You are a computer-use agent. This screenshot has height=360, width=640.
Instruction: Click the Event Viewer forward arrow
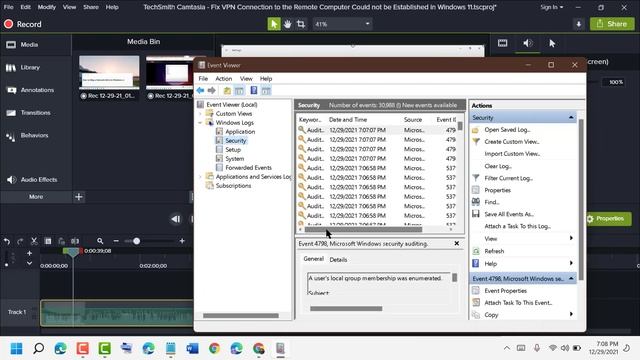(x=211, y=91)
